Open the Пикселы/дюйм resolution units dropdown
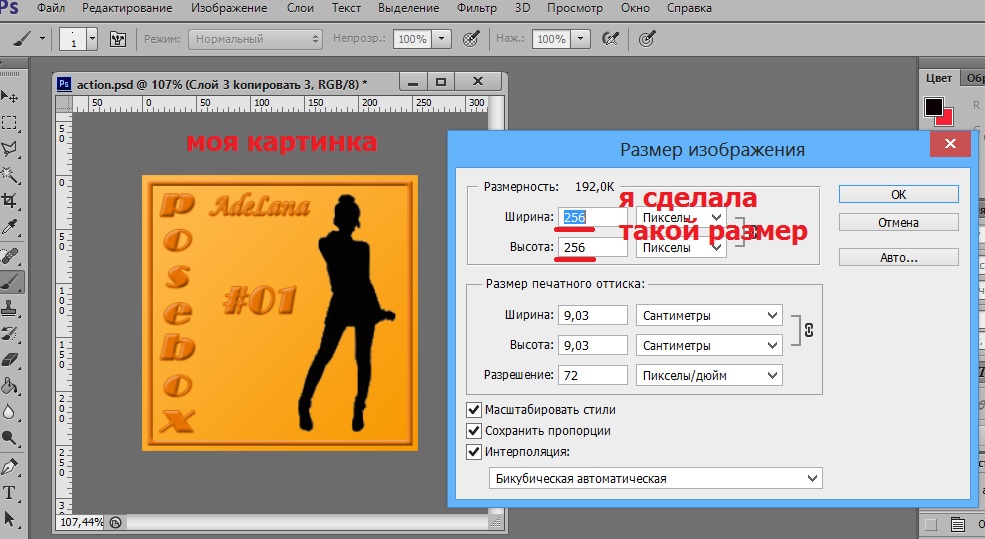The width and height of the screenshot is (985, 539). click(x=708, y=375)
